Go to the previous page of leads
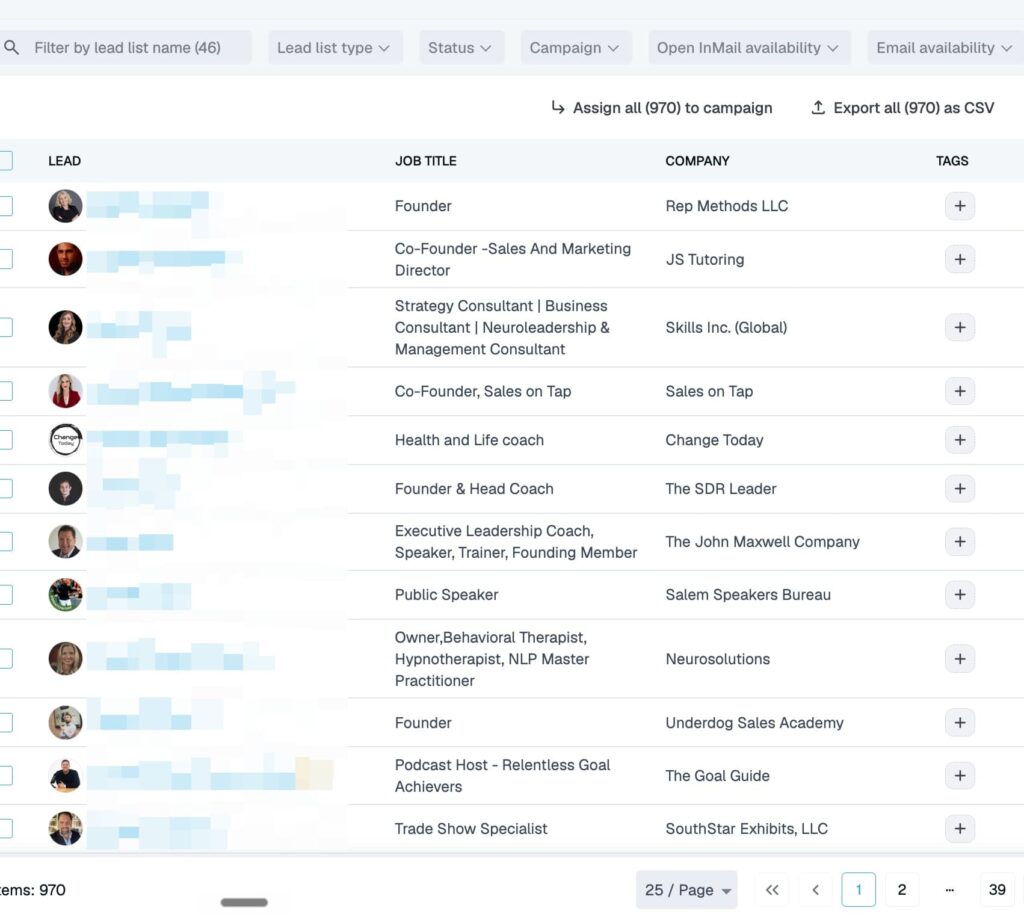The image size is (1024, 917). coord(815,890)
